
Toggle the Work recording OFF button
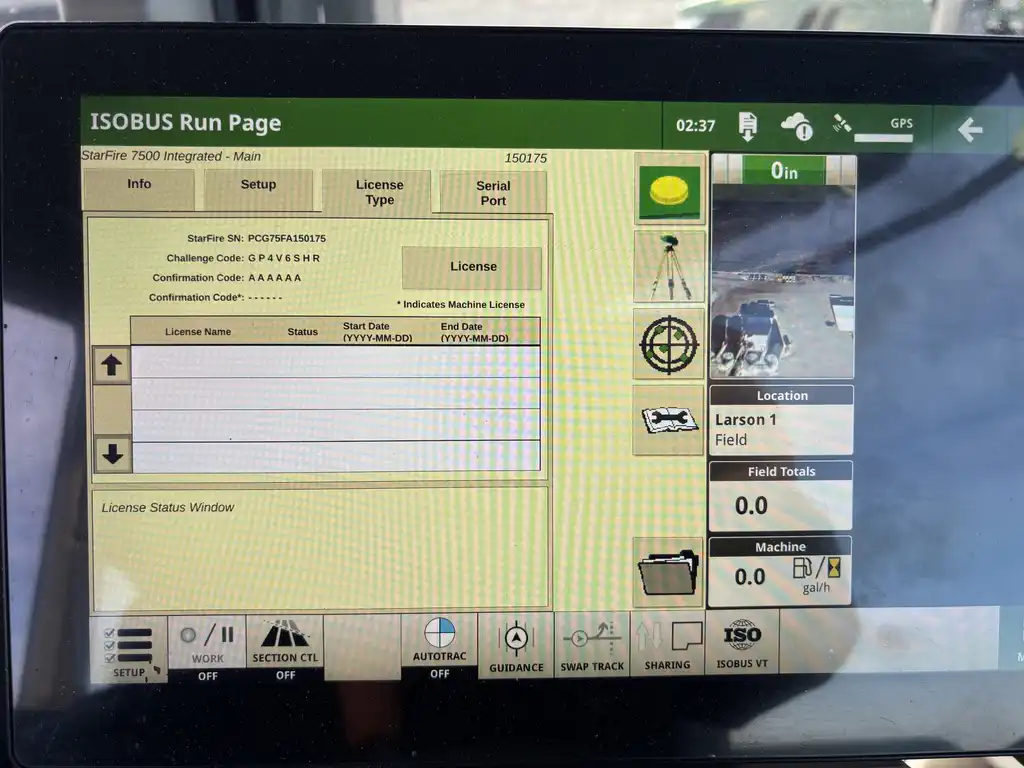click(207, 650)
